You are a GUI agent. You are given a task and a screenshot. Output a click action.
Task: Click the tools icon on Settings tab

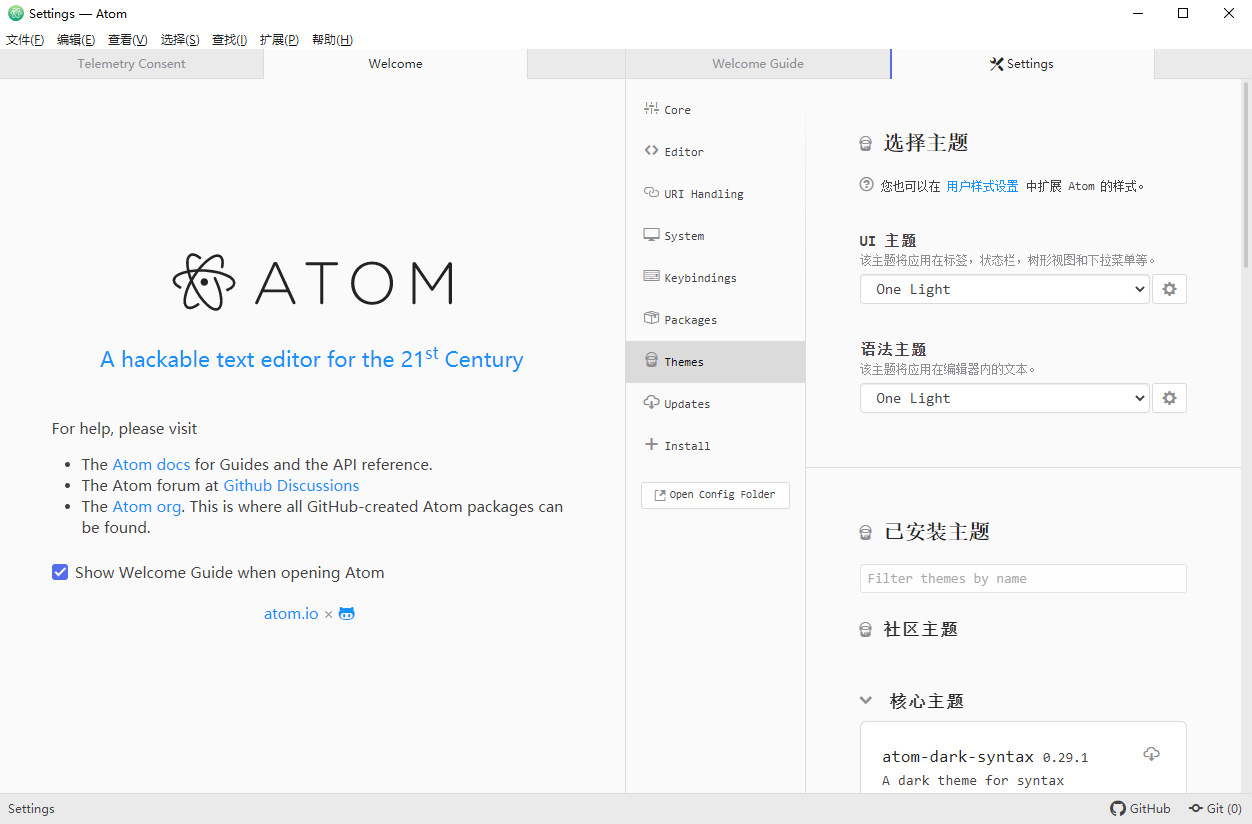[996, 64]
